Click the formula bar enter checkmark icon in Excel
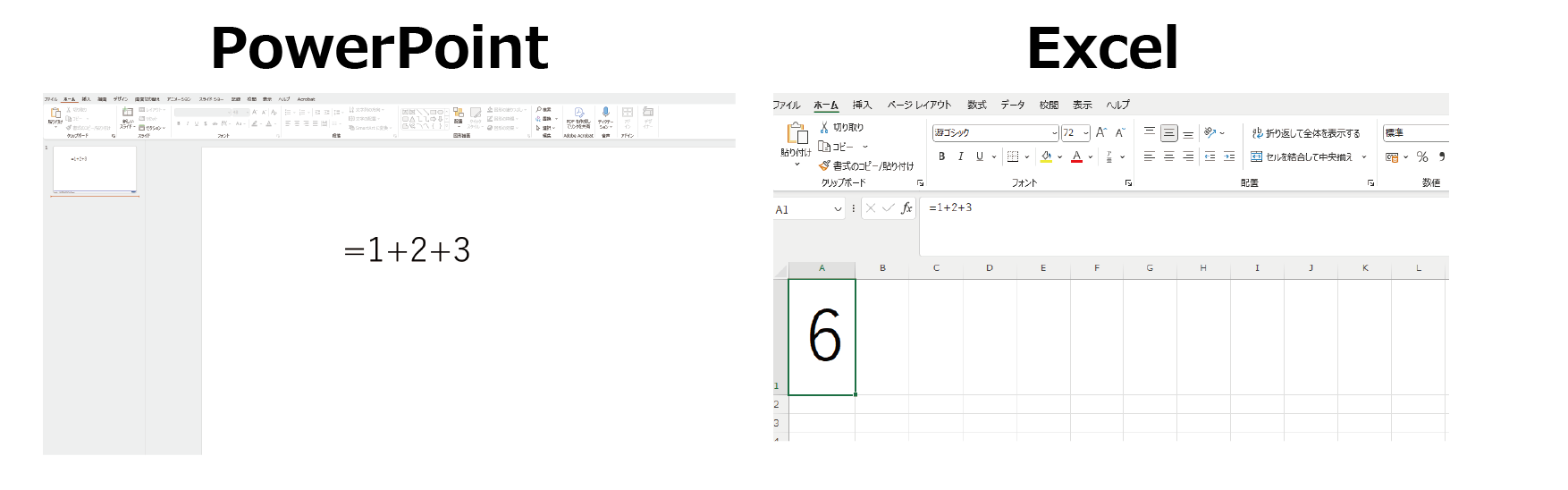 (x=889, y=208)
